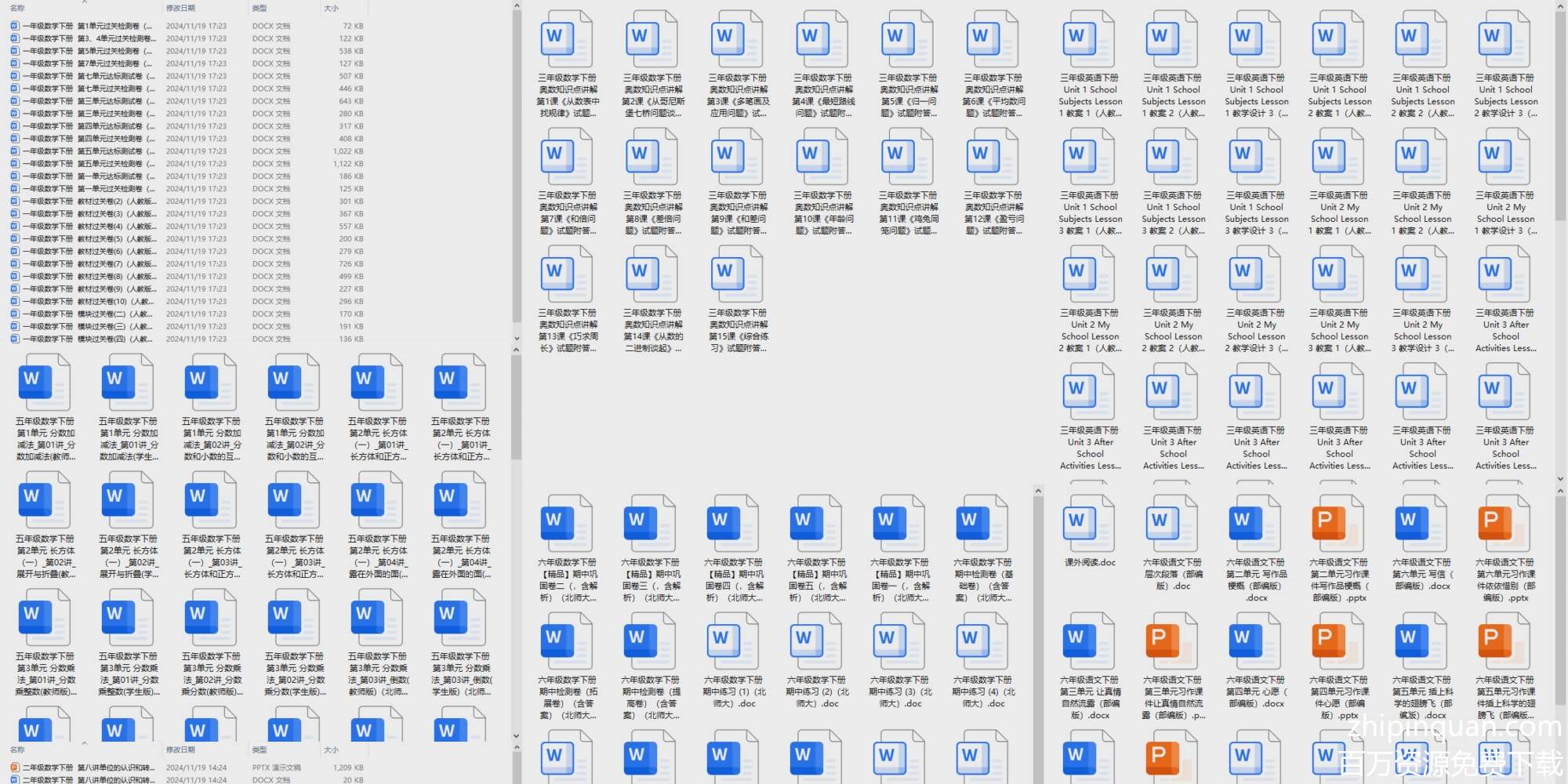
Task: Open 五年级数学 第3单元 第01讲 分数乘整数(教师版) icon
Action: pyautogui.click(x=44, y=618)
